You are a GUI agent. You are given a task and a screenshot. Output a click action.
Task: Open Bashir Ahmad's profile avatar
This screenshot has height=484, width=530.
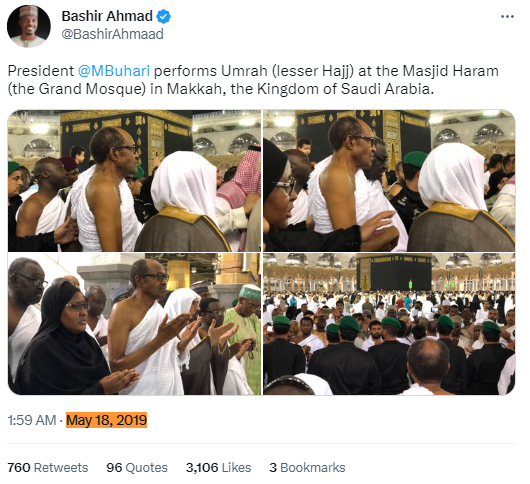[x=29, y=26]
